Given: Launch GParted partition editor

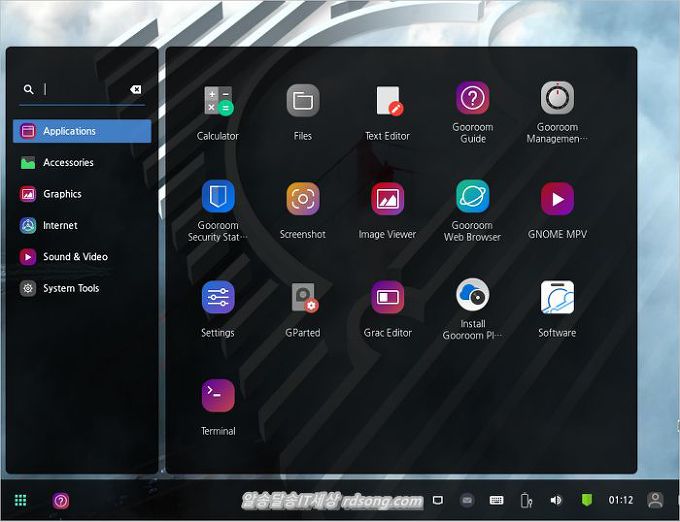Looking at the screenshot, I should (303, 298).
